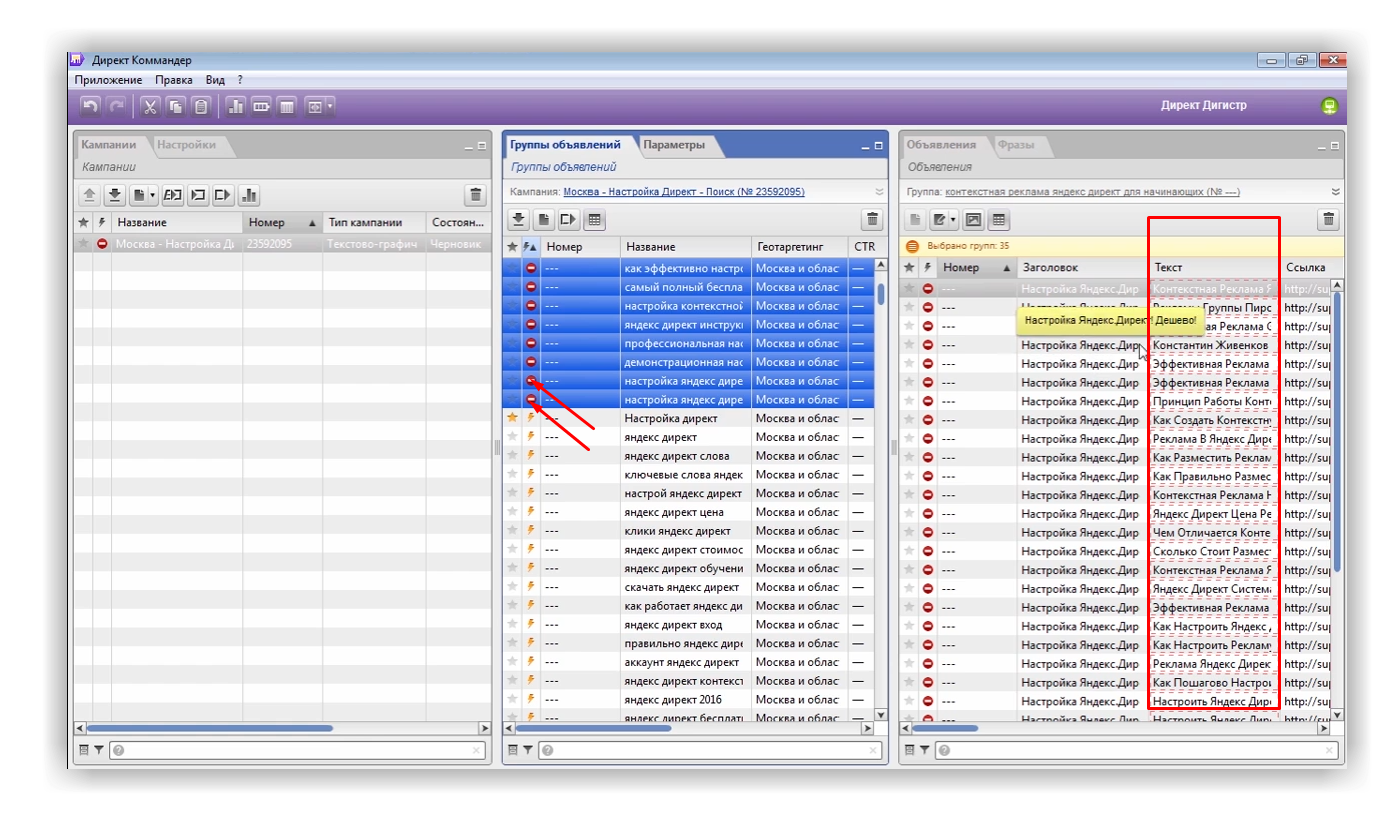Open campaign link Москва - Настройка Директ - Поиск
This screenshot has width=1400, height=820.
(684, 192)
